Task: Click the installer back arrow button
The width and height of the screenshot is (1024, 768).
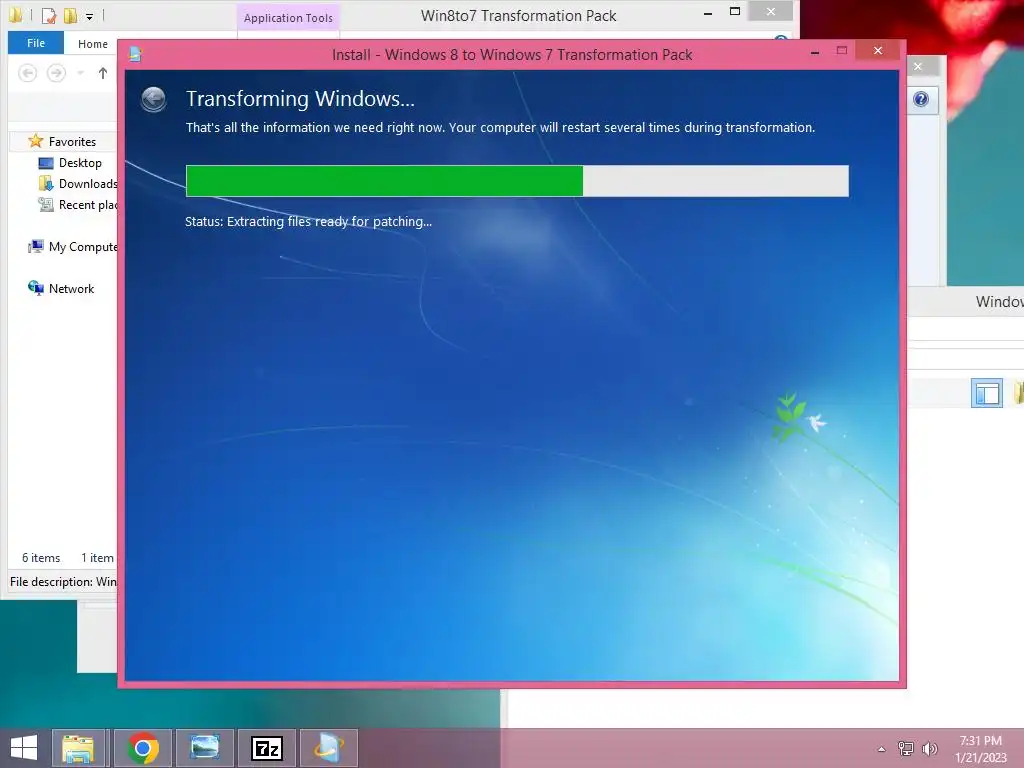Action: (x=153, y=99)
